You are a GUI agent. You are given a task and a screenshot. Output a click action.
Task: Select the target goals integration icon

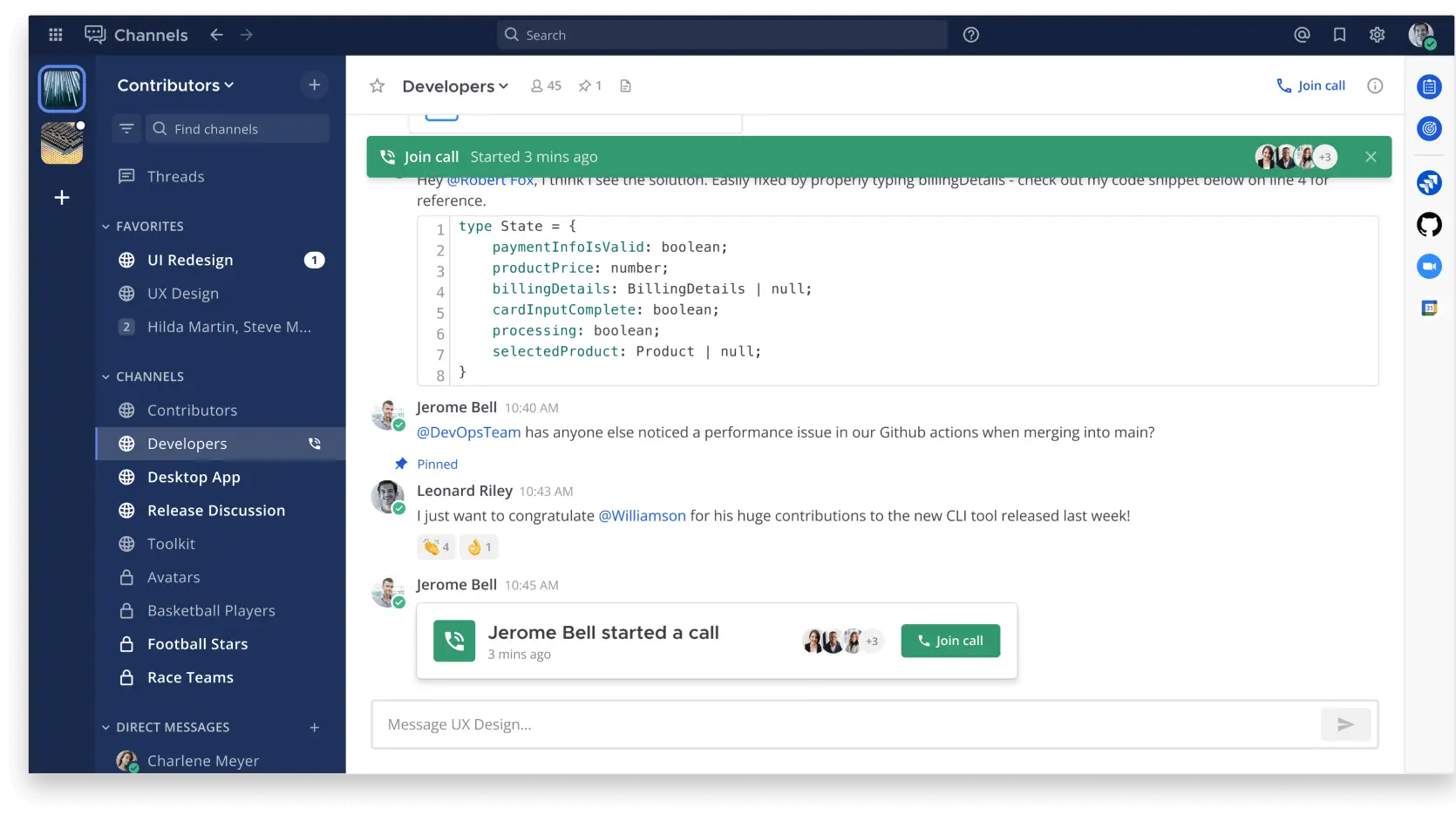pos(1429,129)
